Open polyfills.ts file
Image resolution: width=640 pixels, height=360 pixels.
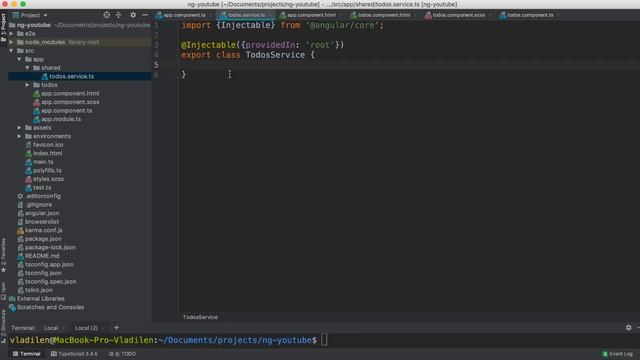[x=47, y=171]
